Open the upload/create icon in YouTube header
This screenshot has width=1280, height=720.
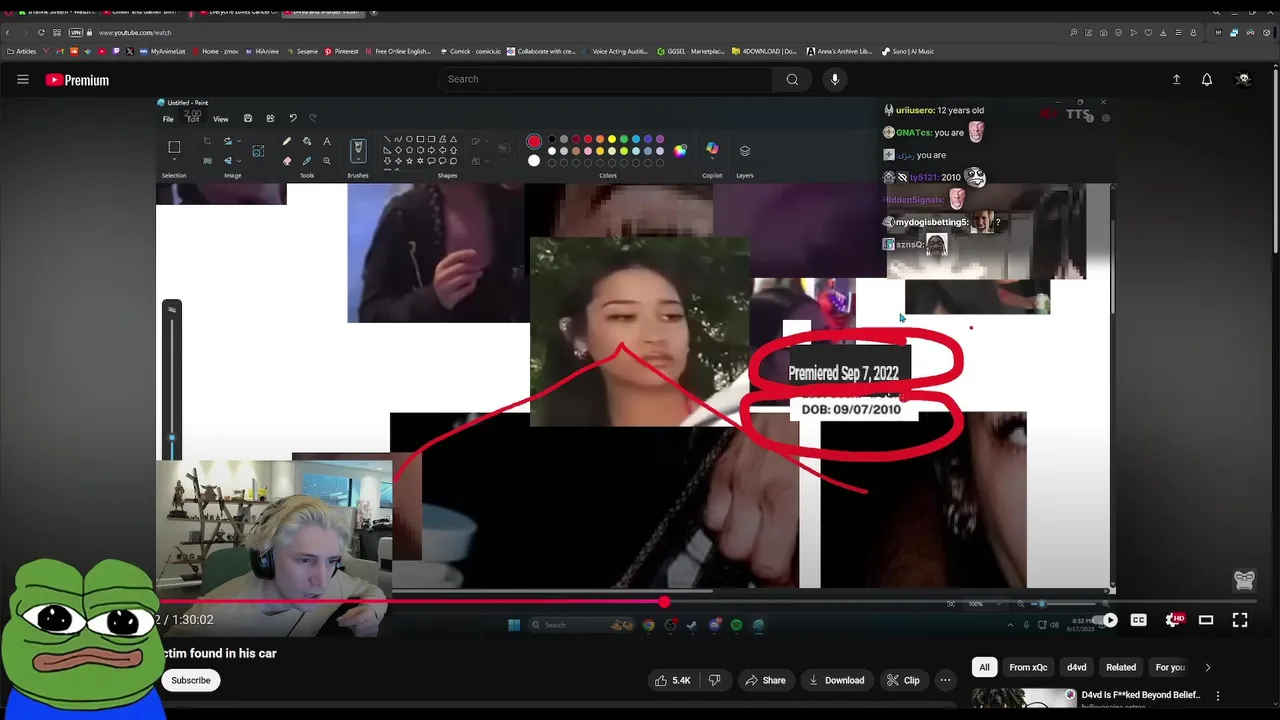[1177, 80]
